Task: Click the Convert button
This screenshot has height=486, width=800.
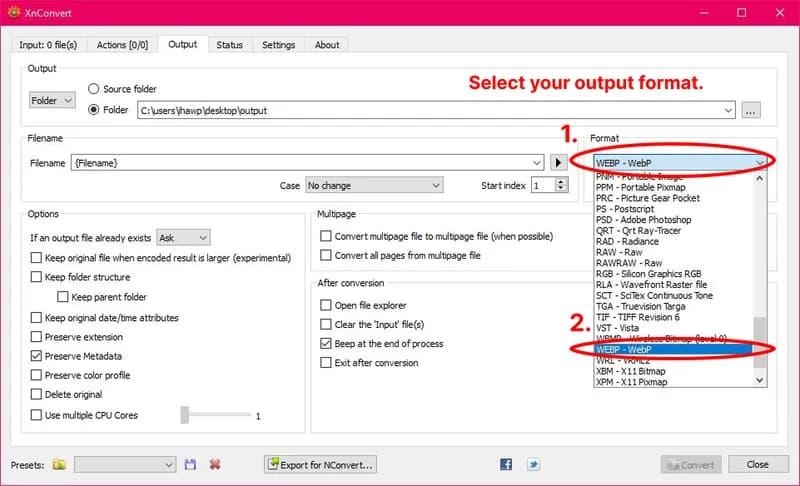Action: [691, 465]
